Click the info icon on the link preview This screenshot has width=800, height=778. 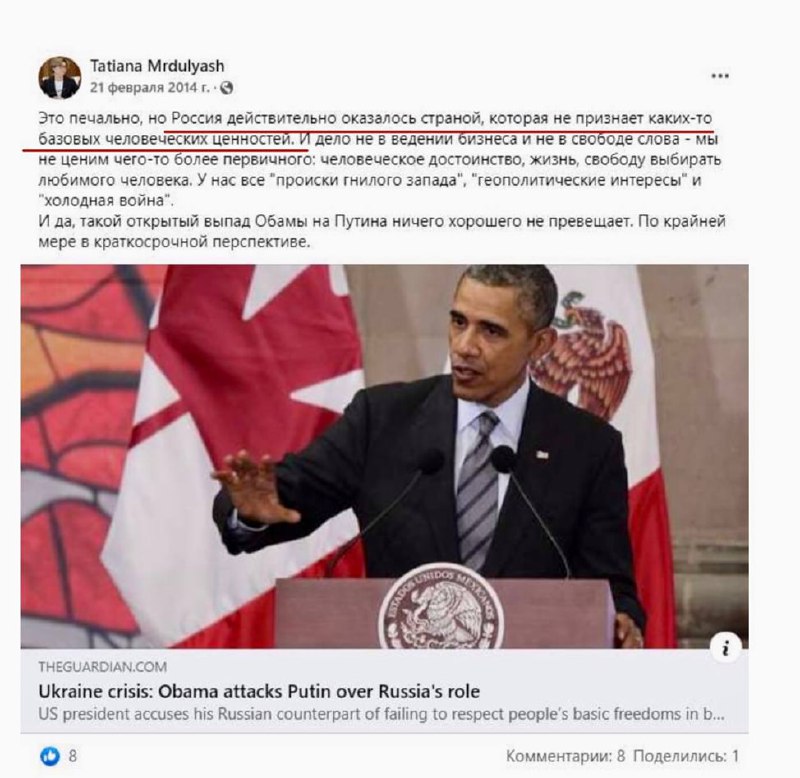point(725,648)
